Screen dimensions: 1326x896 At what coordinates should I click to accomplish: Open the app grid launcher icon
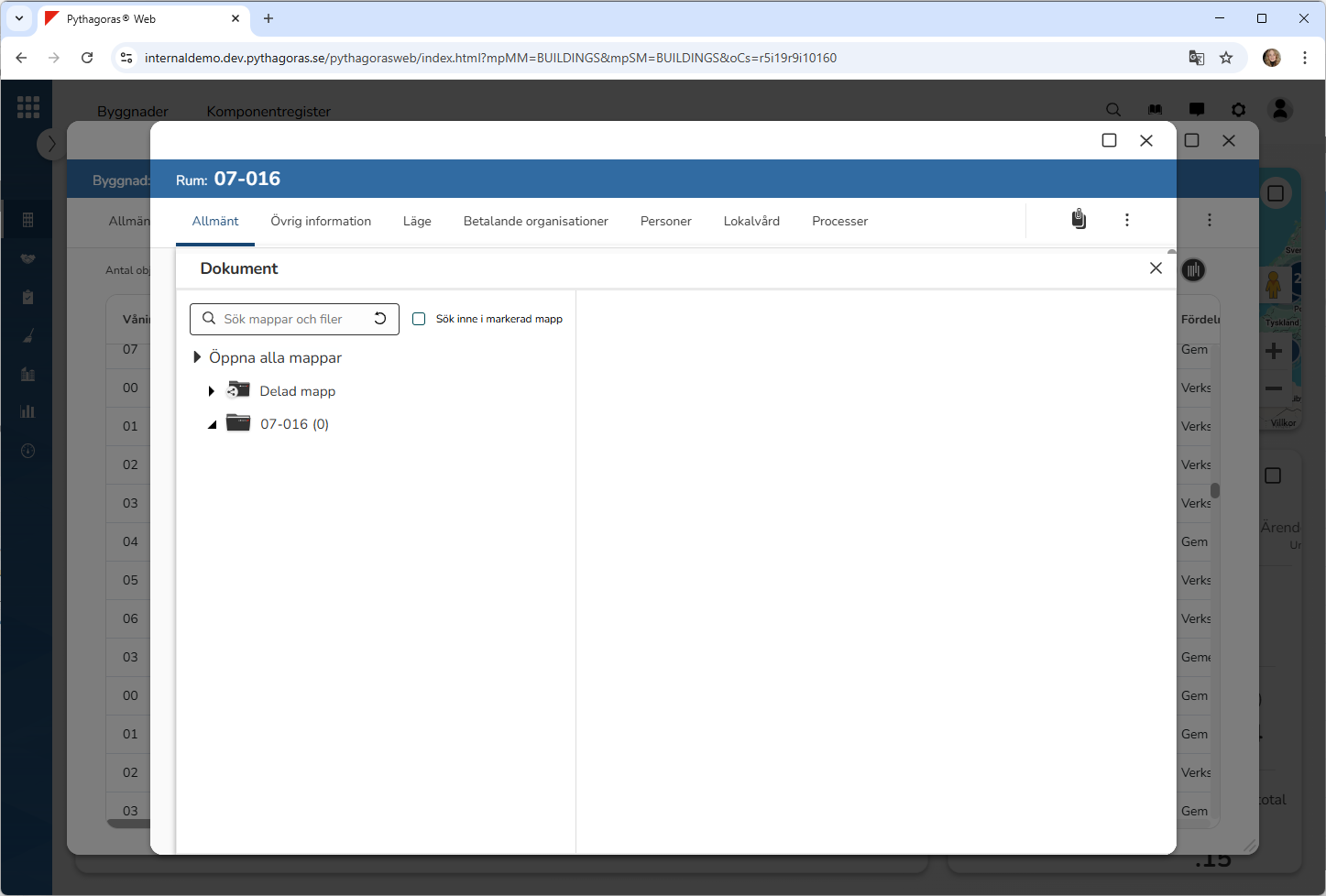point(28,107)
